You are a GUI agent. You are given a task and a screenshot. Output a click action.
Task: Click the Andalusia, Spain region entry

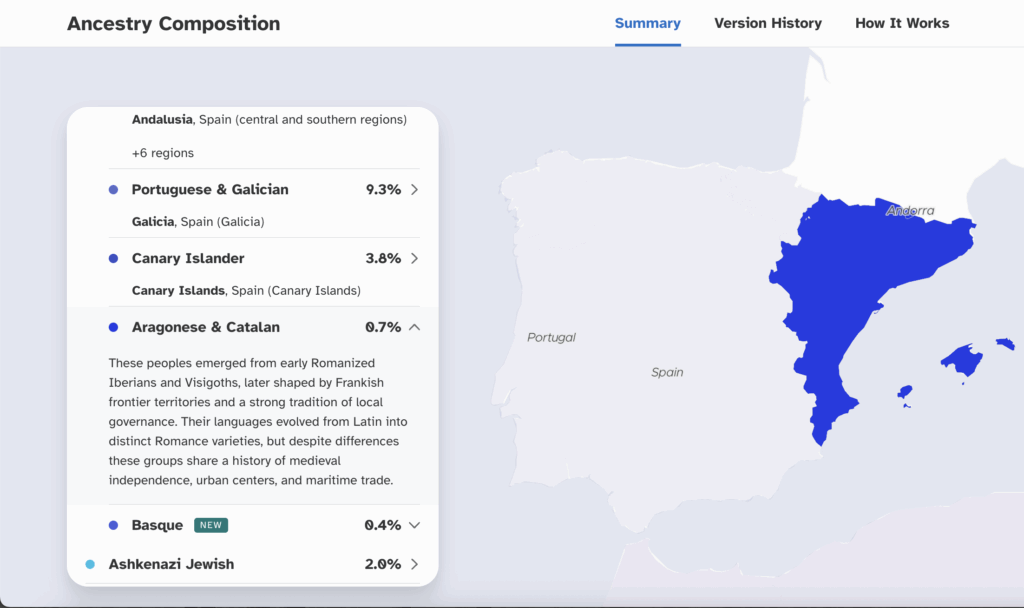click(x=269, y=119)
